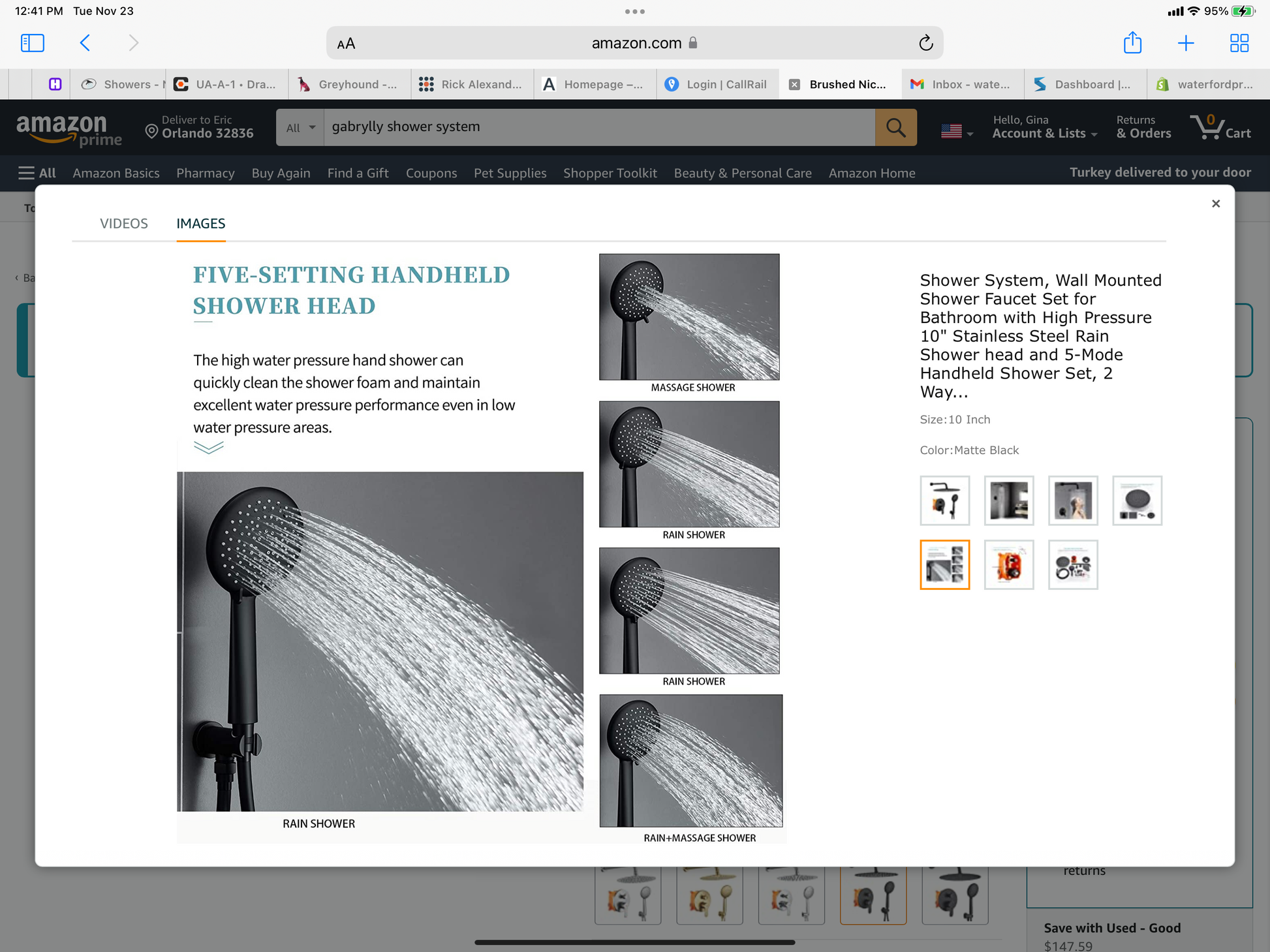Open the country flag language dropdown
The image size is (1270, 952).
(x=956, y=131)
